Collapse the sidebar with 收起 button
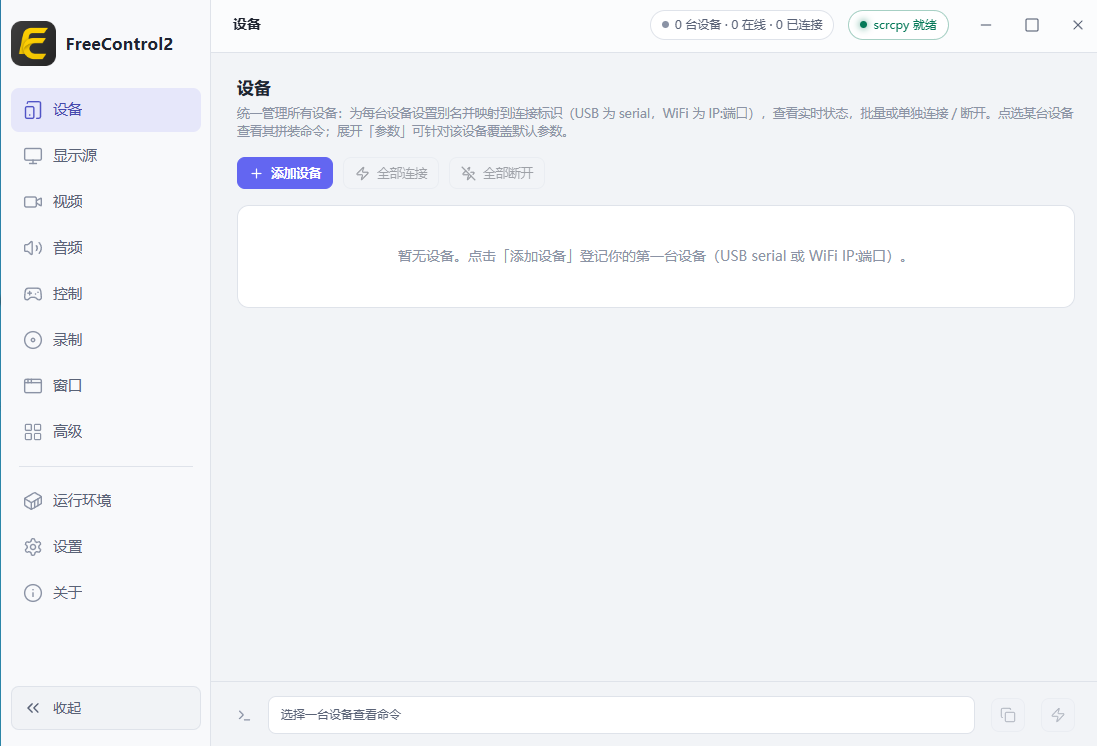Screen dimensions: 1097x746 coord(106,708)
